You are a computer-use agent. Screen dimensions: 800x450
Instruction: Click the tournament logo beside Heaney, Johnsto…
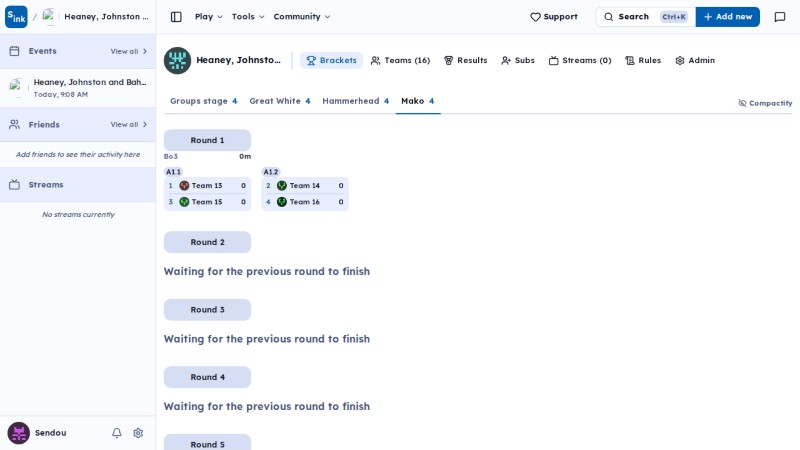(177, 60)
